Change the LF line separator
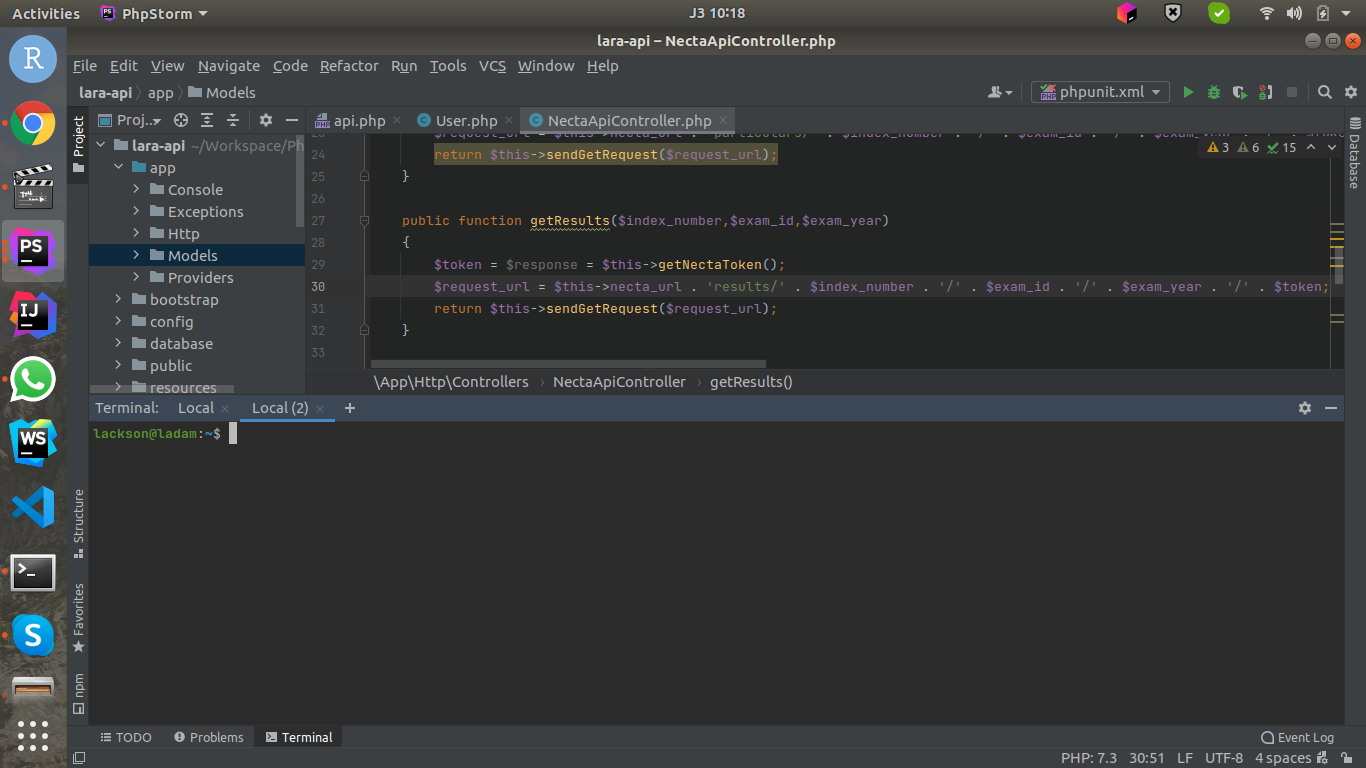1366x768 pixels. coord(1185,758)
